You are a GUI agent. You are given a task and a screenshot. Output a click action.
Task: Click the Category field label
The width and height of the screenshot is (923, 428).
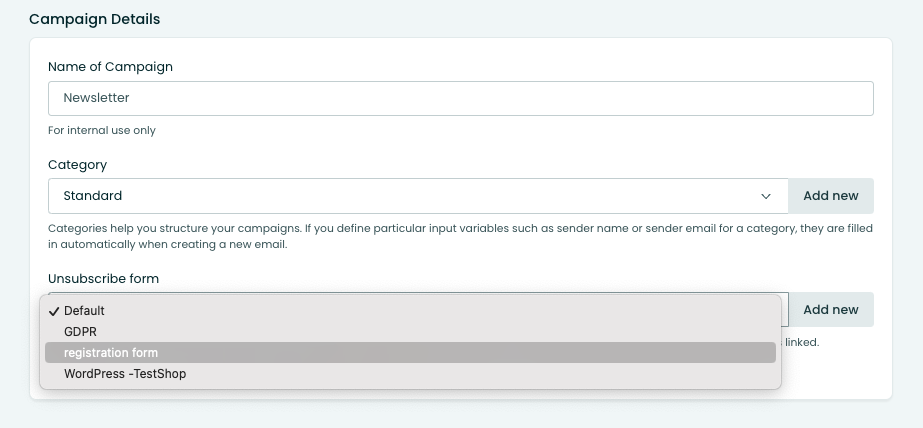[x=77, y=165]
